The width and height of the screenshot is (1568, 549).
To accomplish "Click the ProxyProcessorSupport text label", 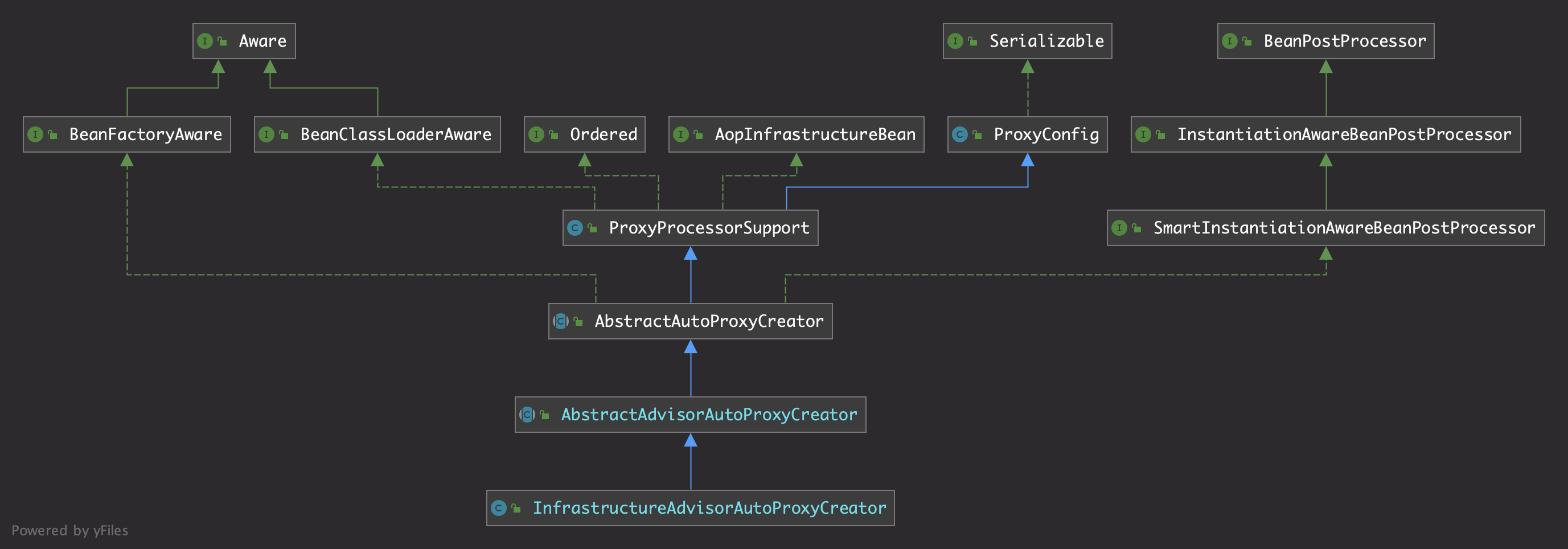I will coord(709,228).
